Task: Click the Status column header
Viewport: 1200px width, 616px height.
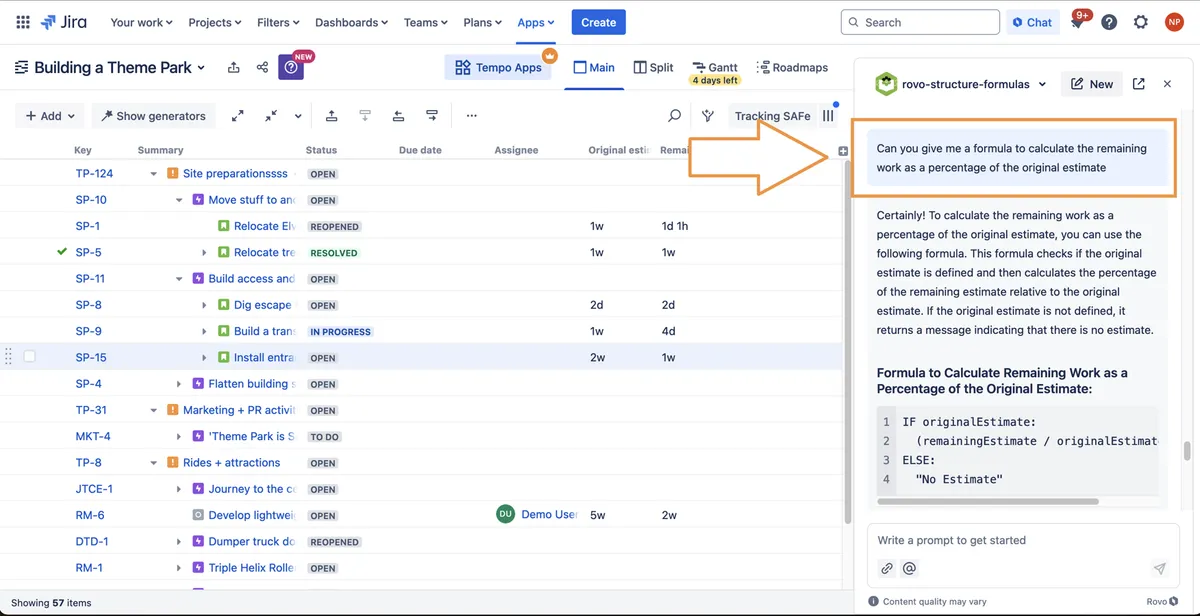Action: [x=321, y=150]
